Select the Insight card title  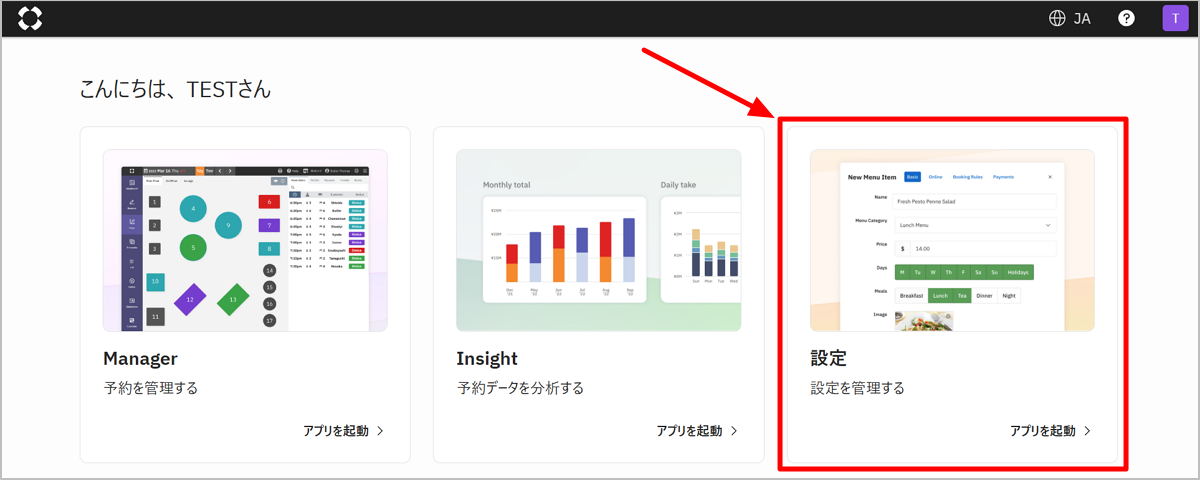click(x=487, y=358)
